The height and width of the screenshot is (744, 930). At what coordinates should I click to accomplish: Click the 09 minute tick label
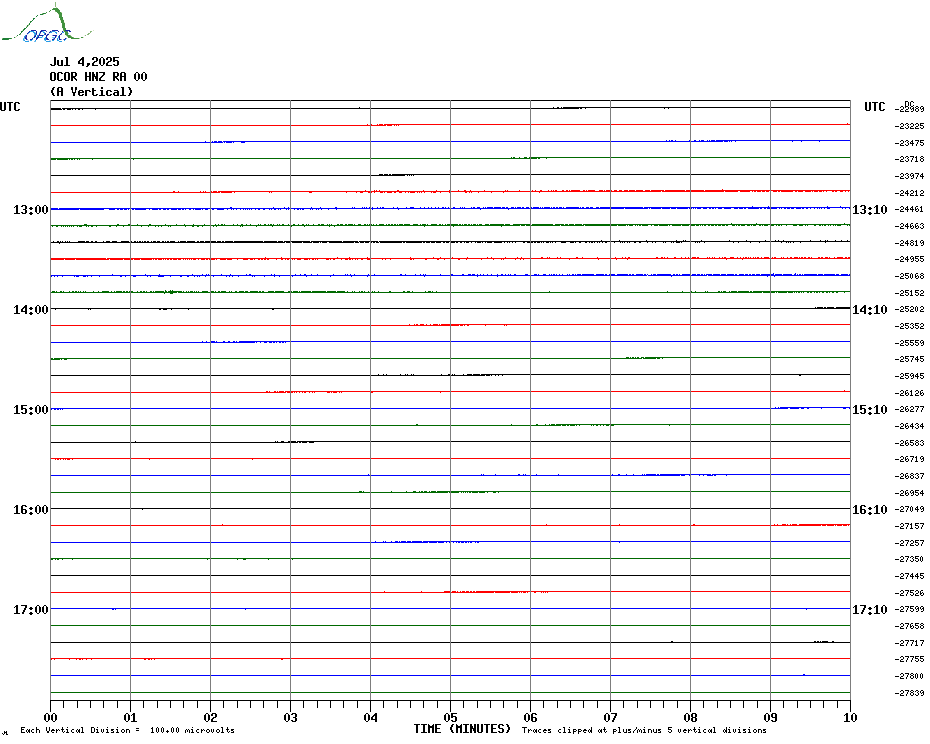(770, 717)
